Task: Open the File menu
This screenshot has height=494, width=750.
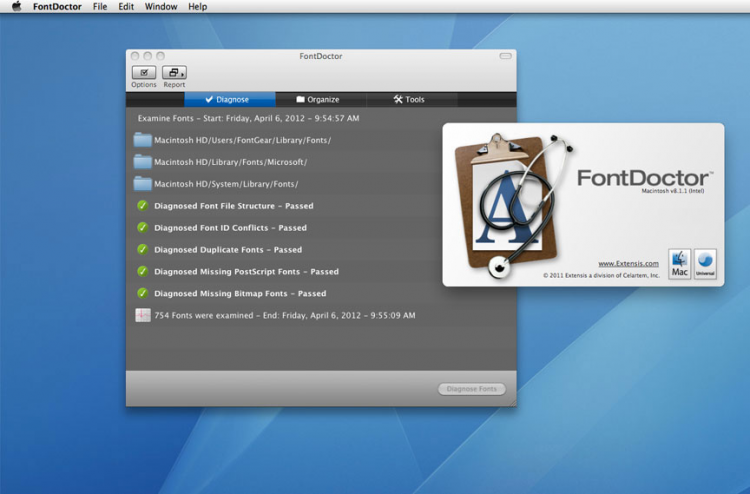Action: (x=100, y=7)
